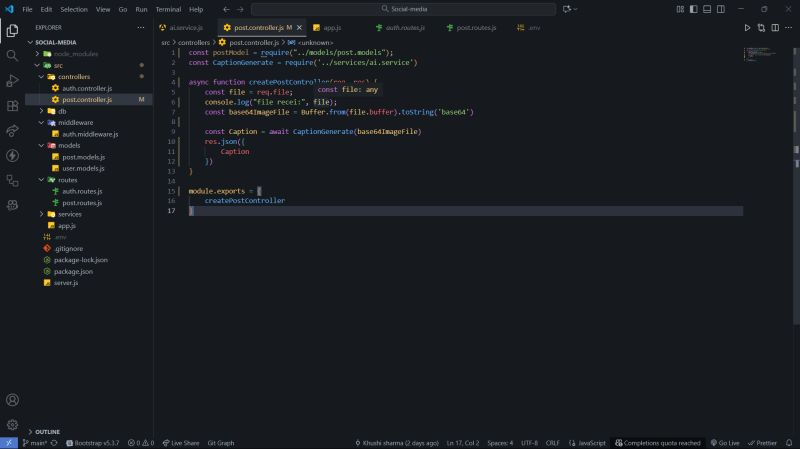Open Manage settings gear icon
The image size is (800, 449).
click(x=12, y=425)
